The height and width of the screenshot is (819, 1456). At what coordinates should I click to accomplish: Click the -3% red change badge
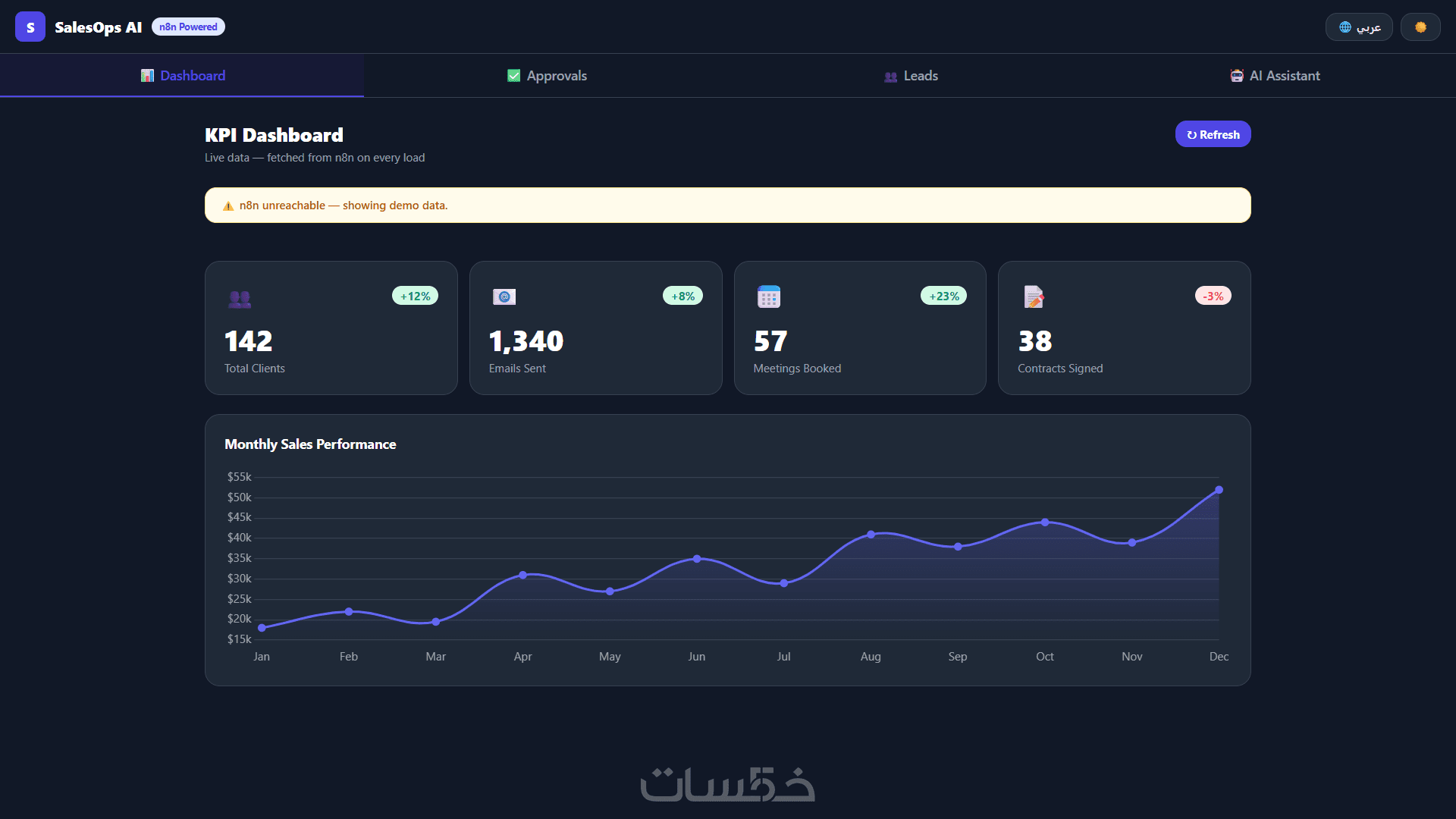[x=1213, y=296]
